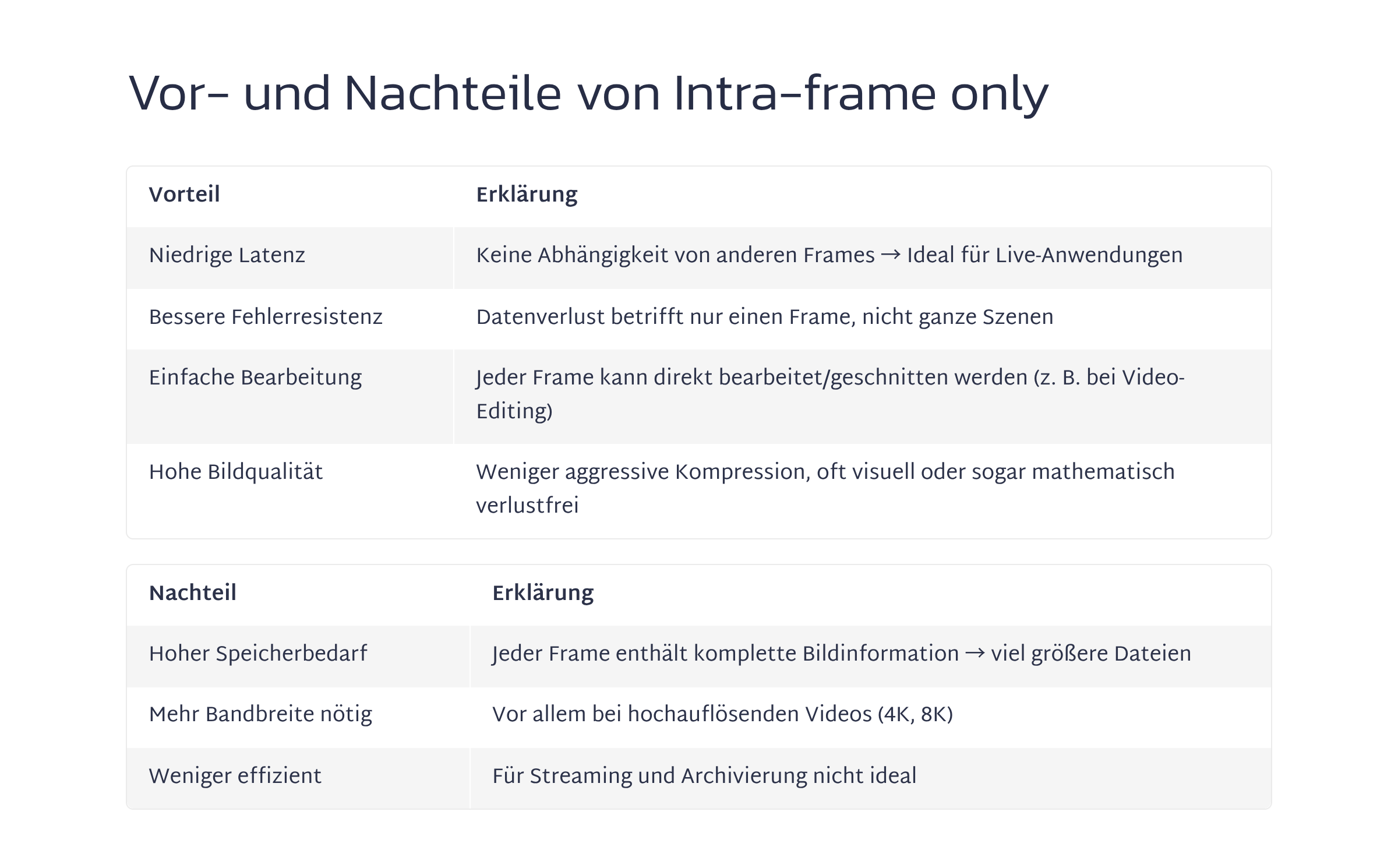1398x868 pixels.
Task: Click the 'Keine Abhängigkeit von anderen Frames' explanation
Action: (x=675, y=256)
